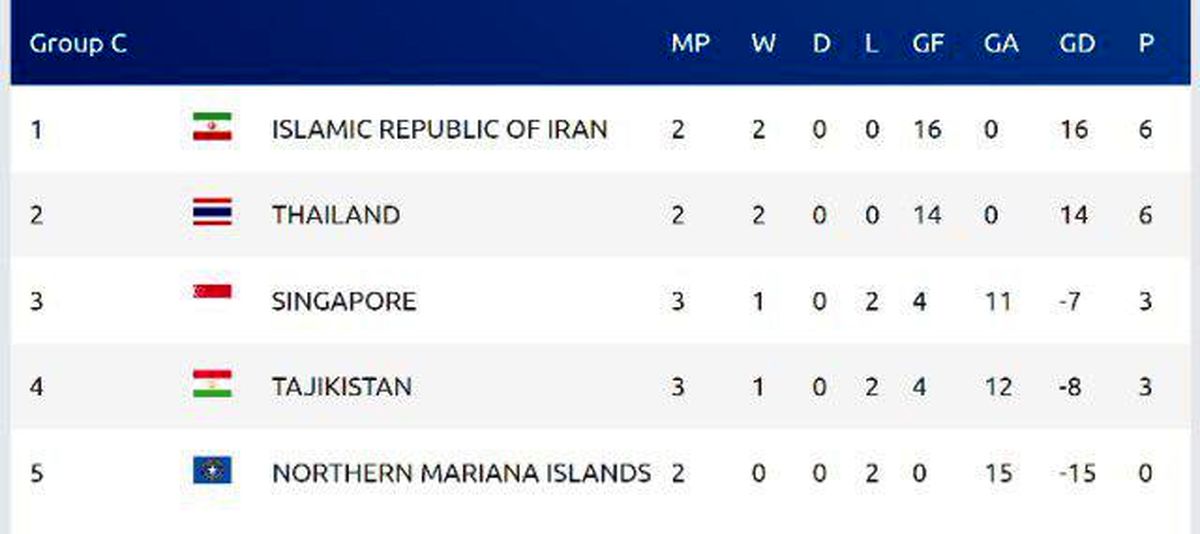Sort by the GA column header
Screen dimensions: 1200x534
pyautogui.click(x=1001, y=45)
